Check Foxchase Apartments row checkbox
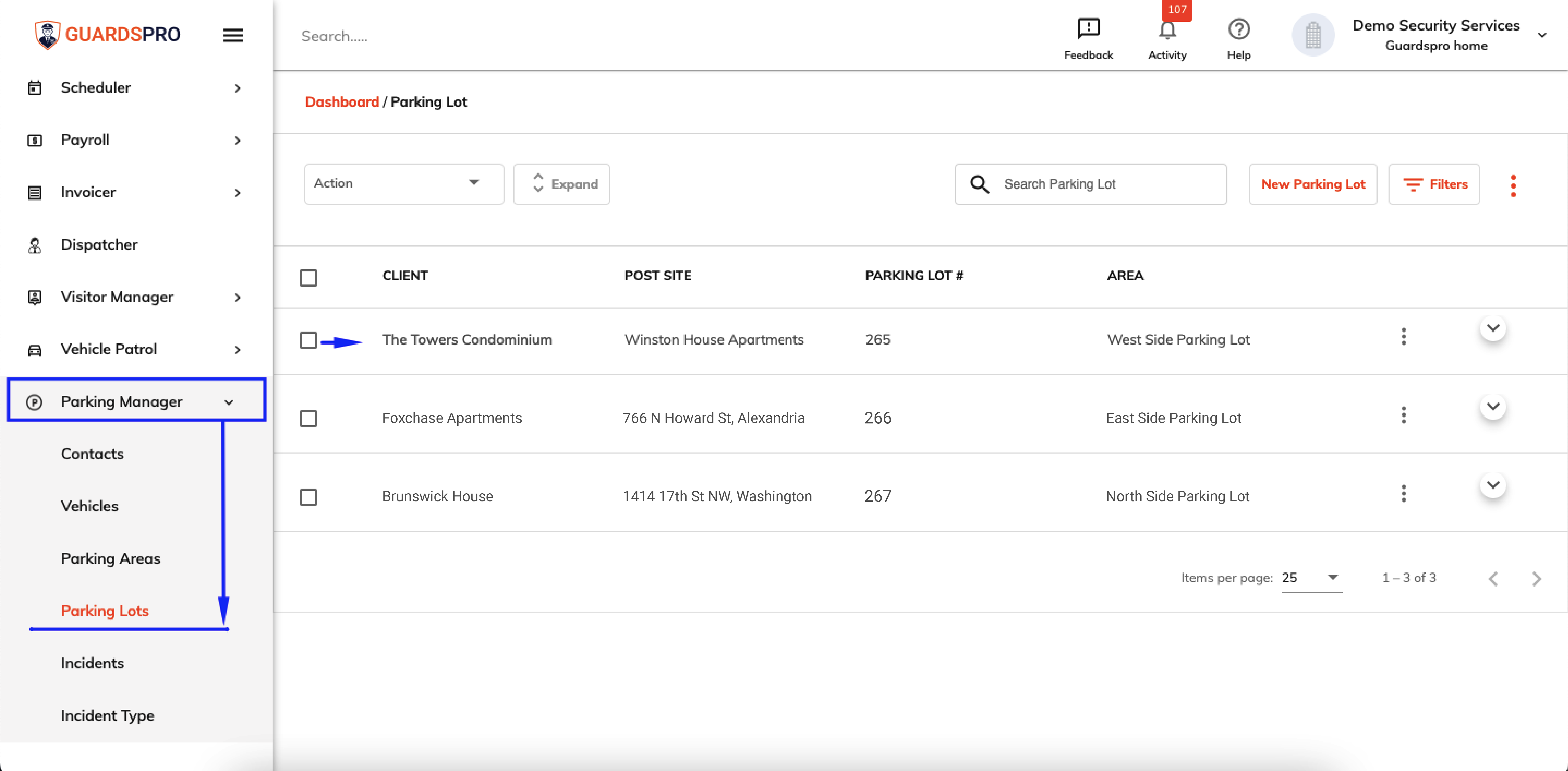1568x771 pixels. click(309, 418)
